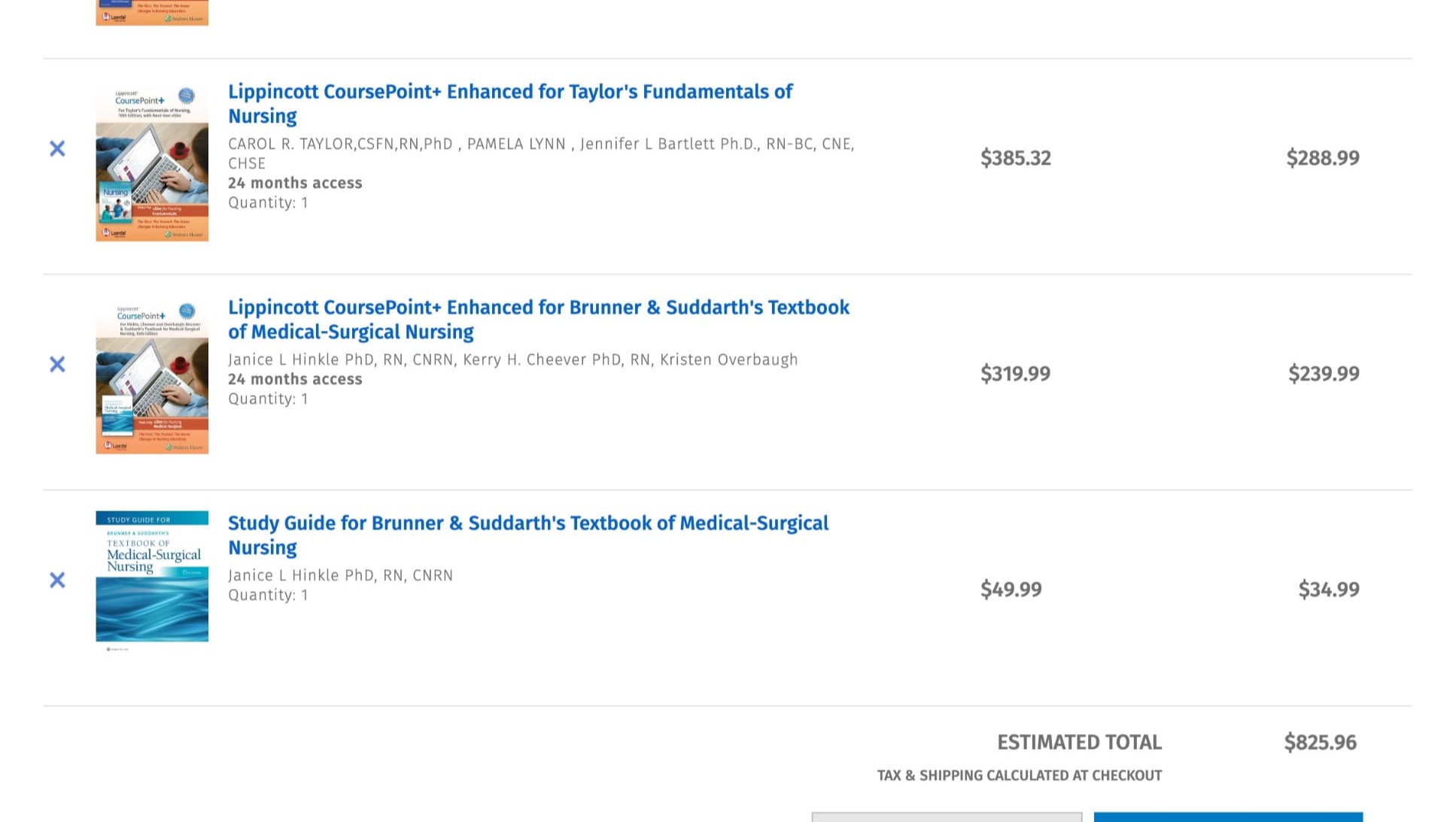Click the partially visible cover at top
This screenshot has height=822, width=1456.
[x=152, y=13]
